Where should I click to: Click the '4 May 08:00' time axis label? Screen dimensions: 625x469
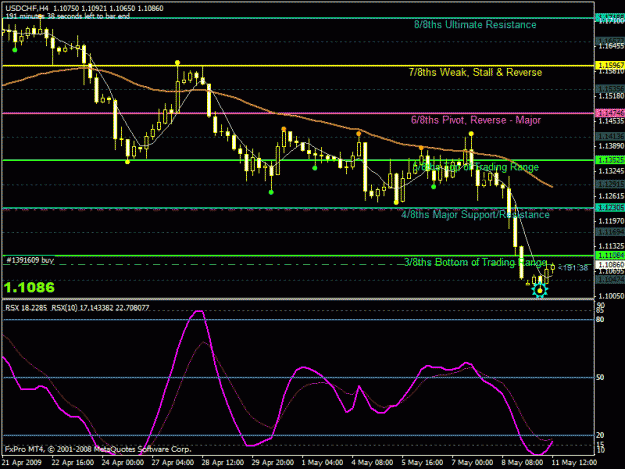point(372,463)
